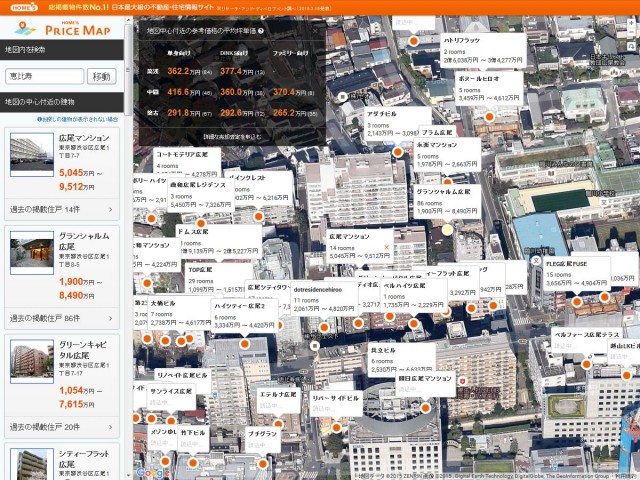Expand 過去の掲載住戸 86件 listing row
The image size is (640, 480).
click(x=62, y=318)
